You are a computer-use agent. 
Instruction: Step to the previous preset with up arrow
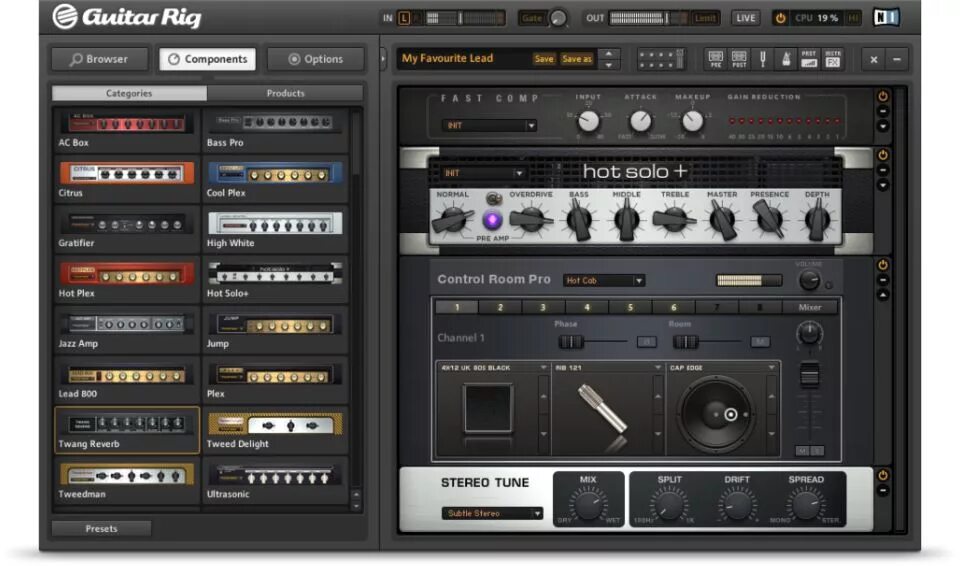point(609,54)
